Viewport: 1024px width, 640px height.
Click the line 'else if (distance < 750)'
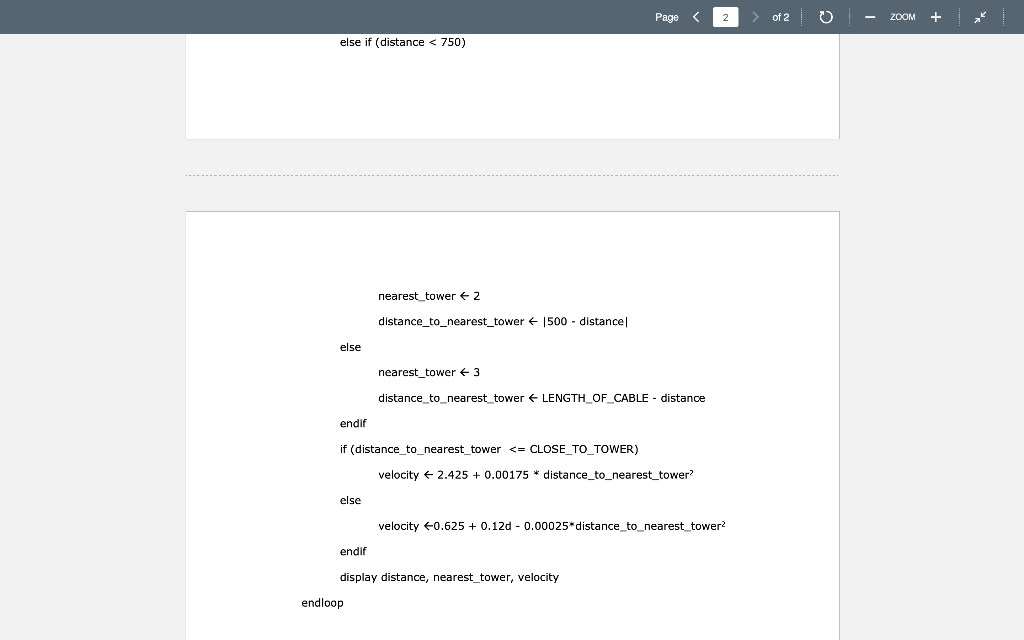point(402,42)
